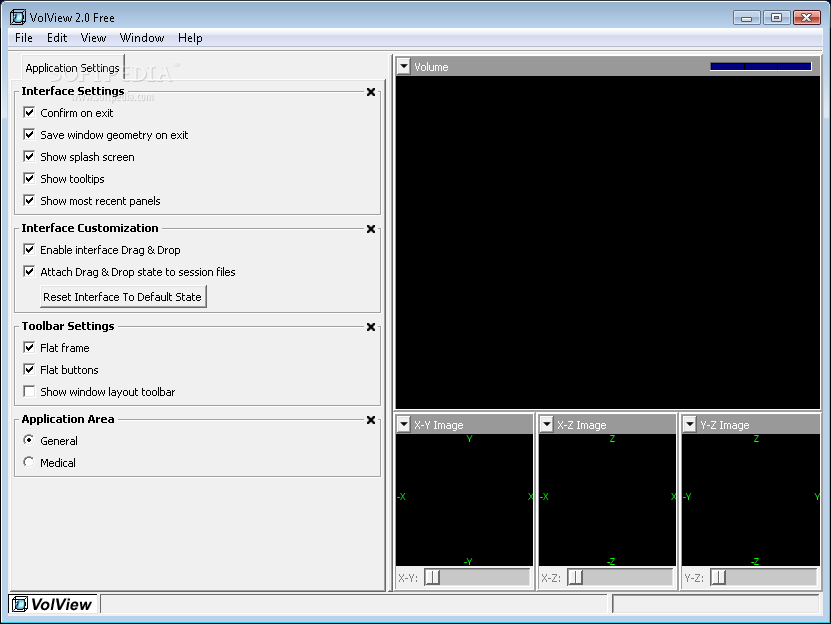Switch to the Application Settings tab
831x624 pixels.
point(73,68)
